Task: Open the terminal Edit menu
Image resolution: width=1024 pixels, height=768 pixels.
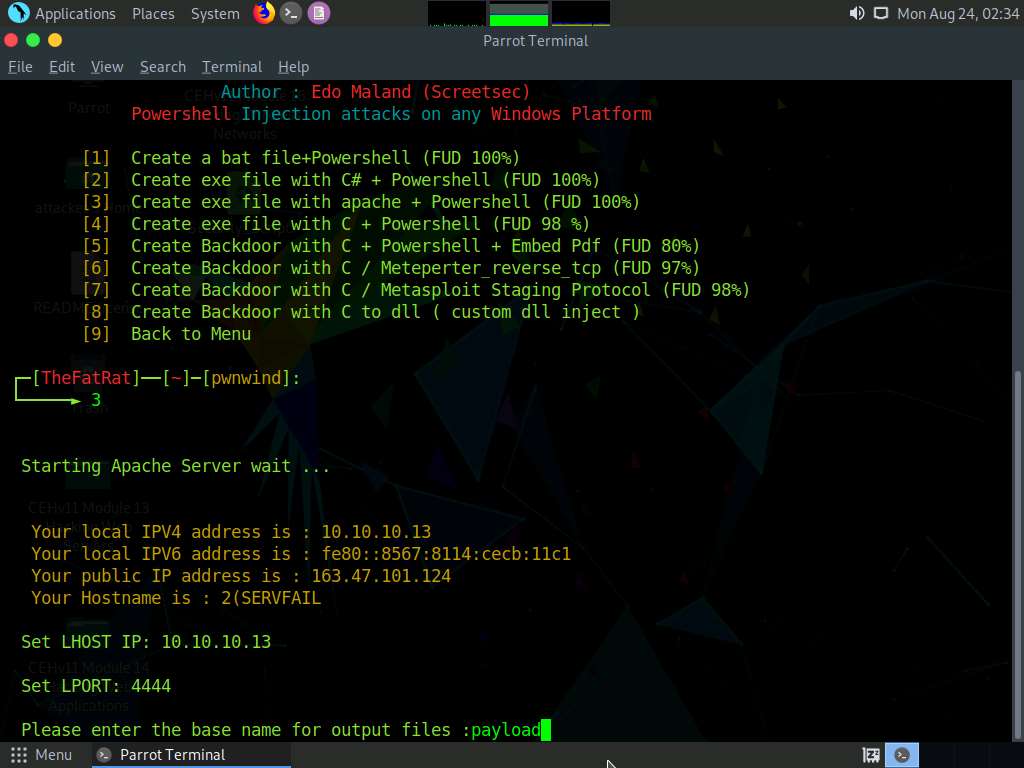Action: 62,67
